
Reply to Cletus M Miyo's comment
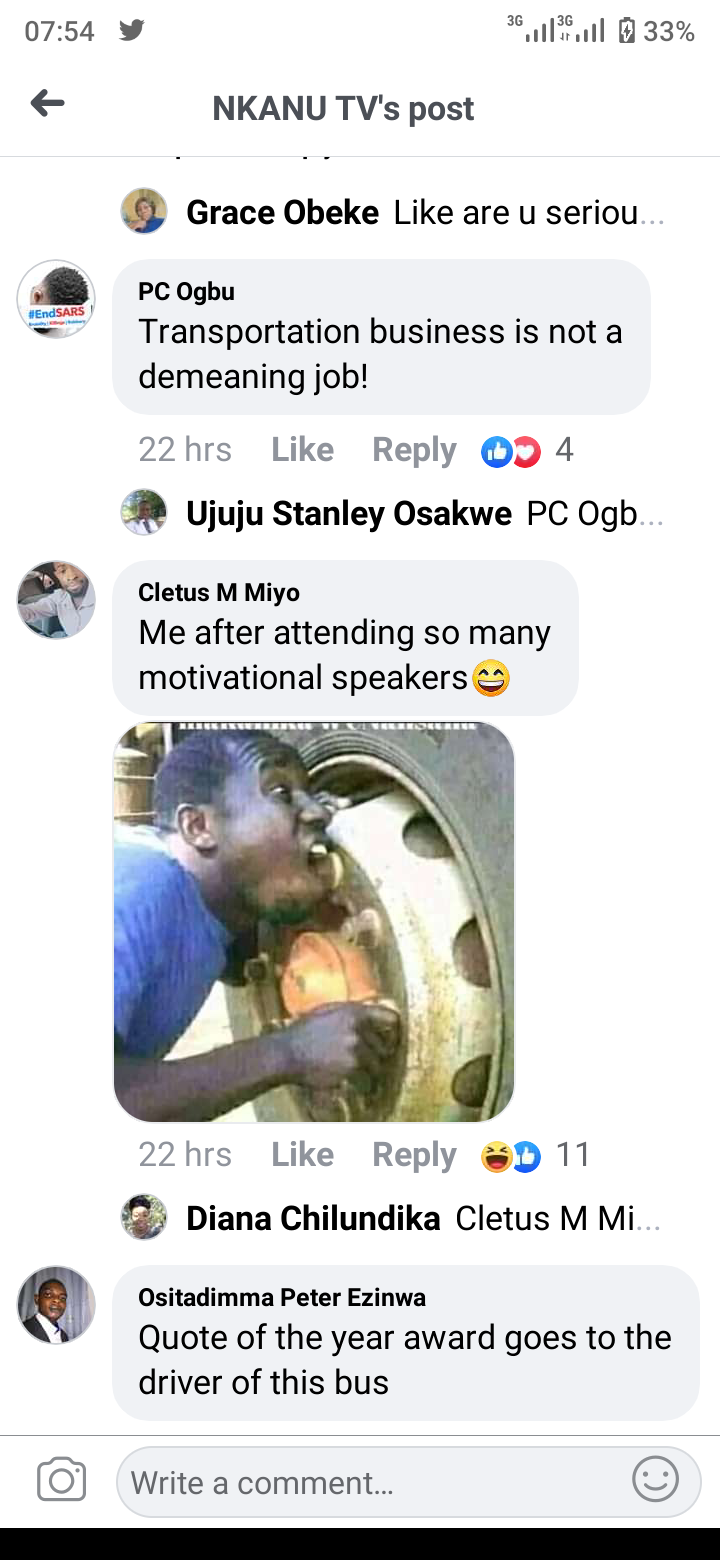point(414,1155)
